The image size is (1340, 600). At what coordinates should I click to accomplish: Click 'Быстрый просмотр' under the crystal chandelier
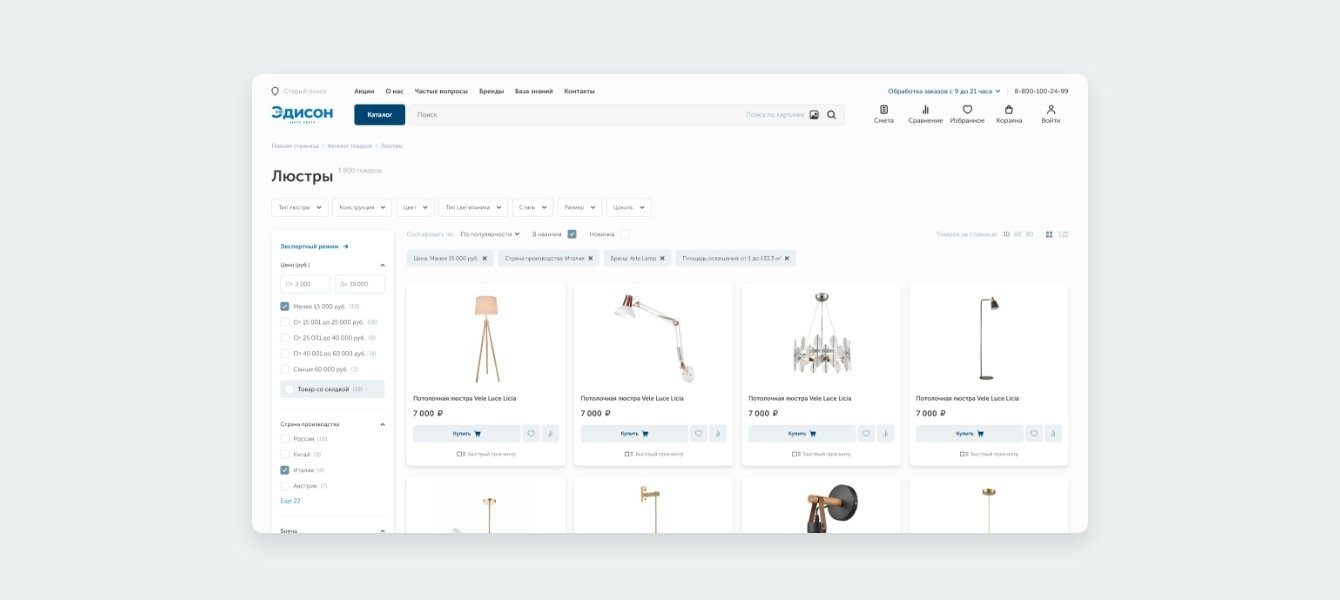point(821,454)
